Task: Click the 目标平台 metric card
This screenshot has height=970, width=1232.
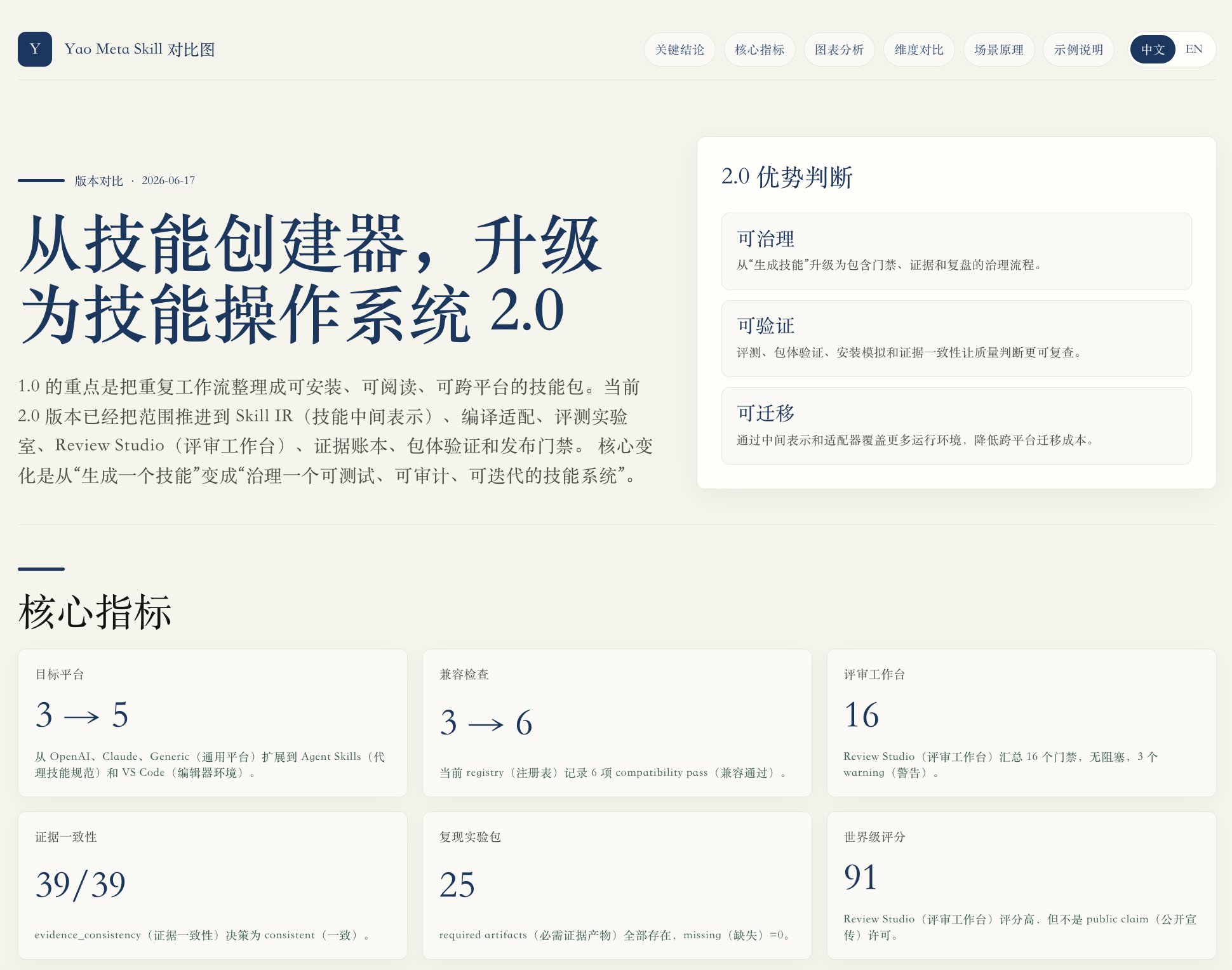Action: 213,723
